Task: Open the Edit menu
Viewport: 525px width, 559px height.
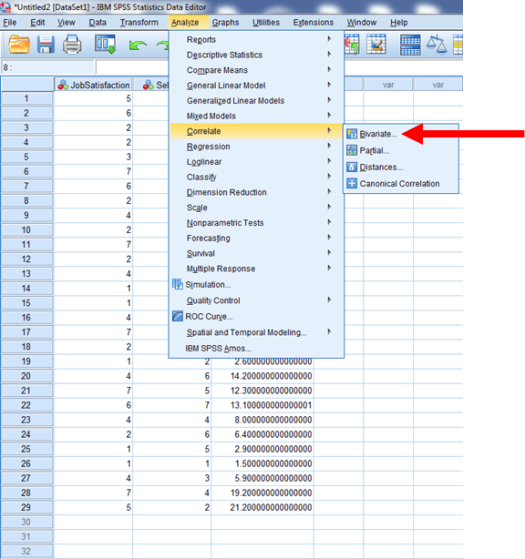Action: click(37, 22)
